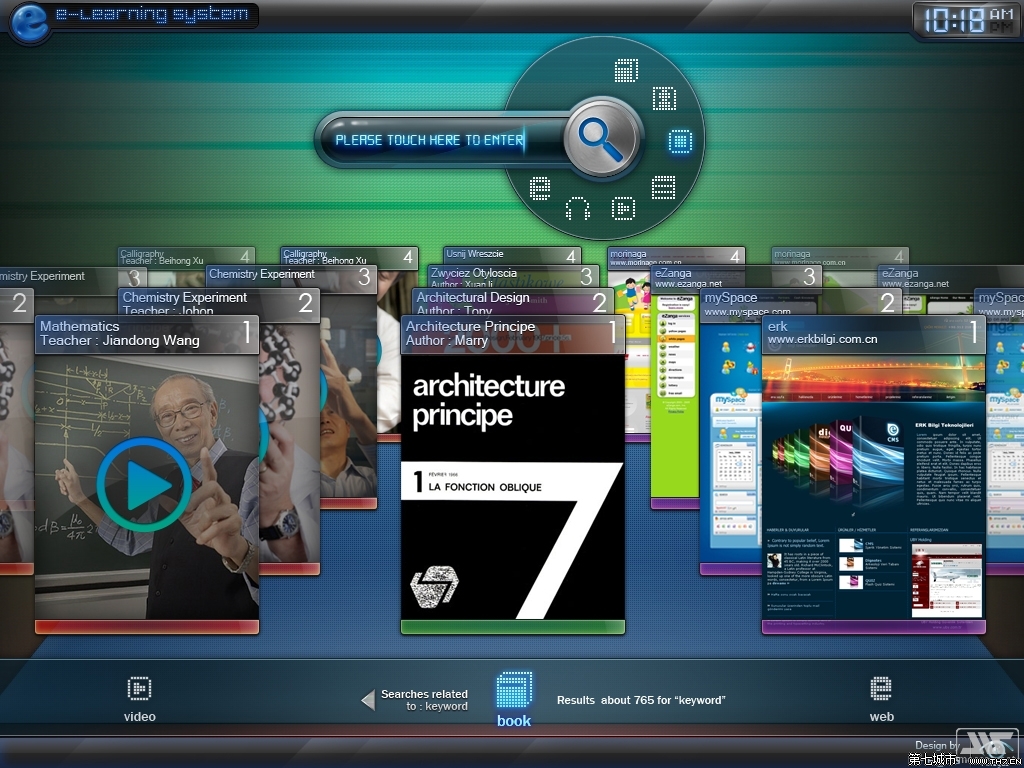Viewport: 1024px width, 768px height.
Task: Click the patterned square icon in radial menu
Action: coord(664,98)
